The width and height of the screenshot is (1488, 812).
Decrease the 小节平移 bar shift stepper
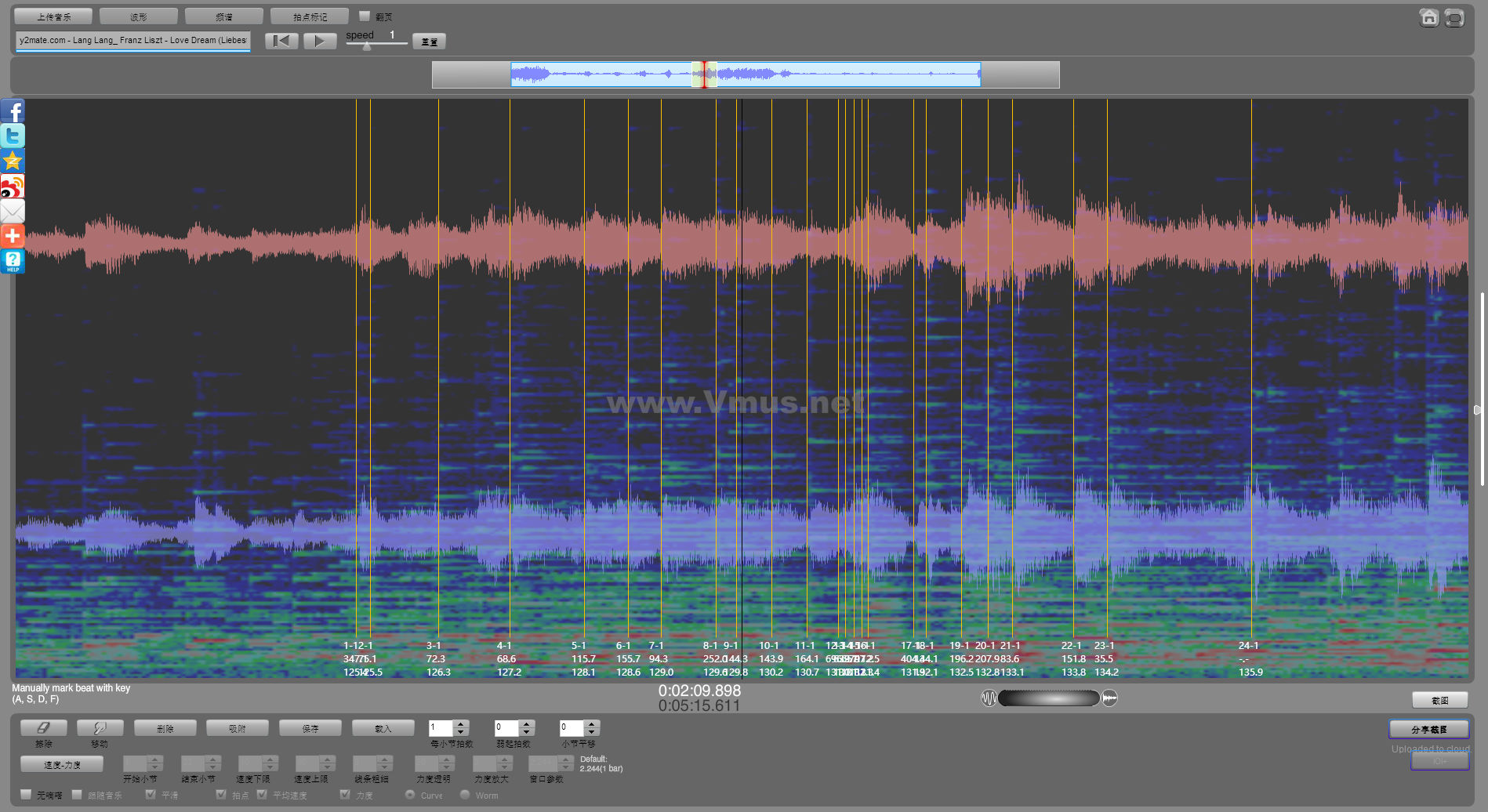tap(592, 732)
